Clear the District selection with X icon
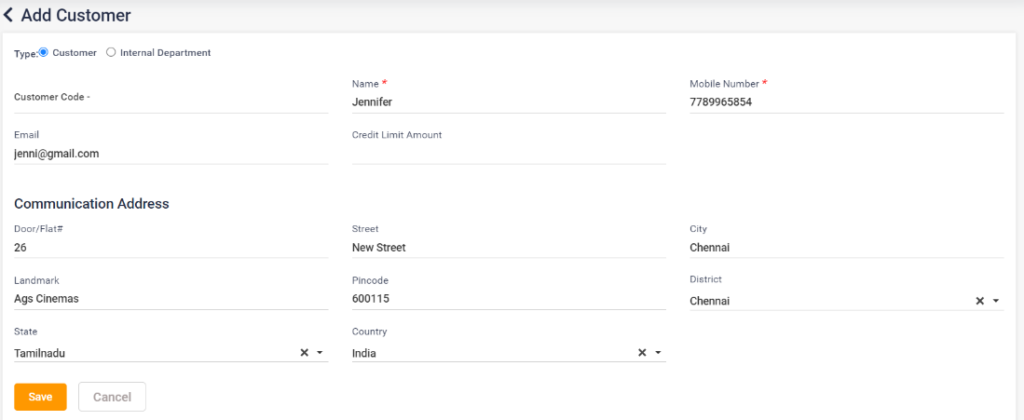1024x420 pixels. (x=980, y=301)
